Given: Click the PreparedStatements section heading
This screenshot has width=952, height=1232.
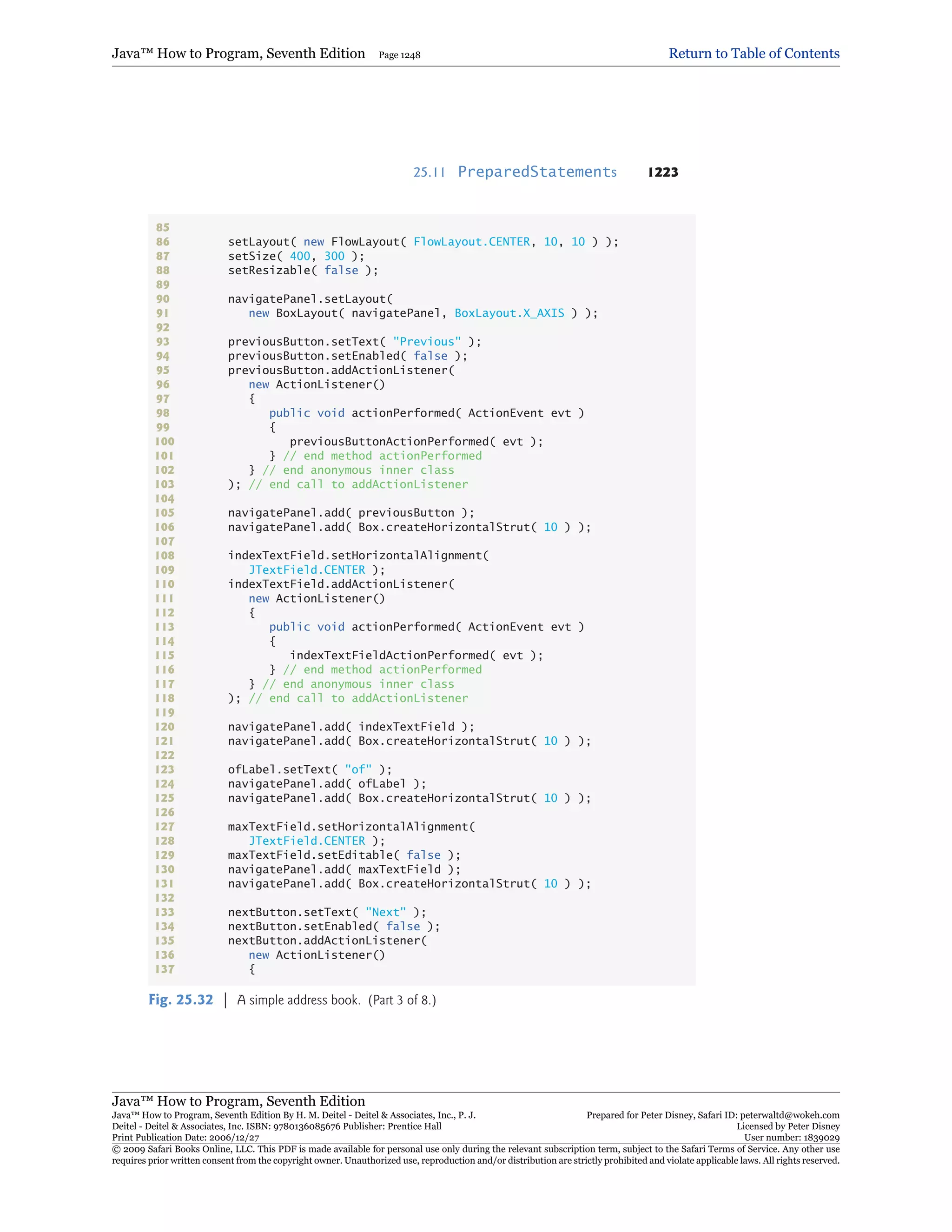Looking at the screenshot, I should click(536, 172).
